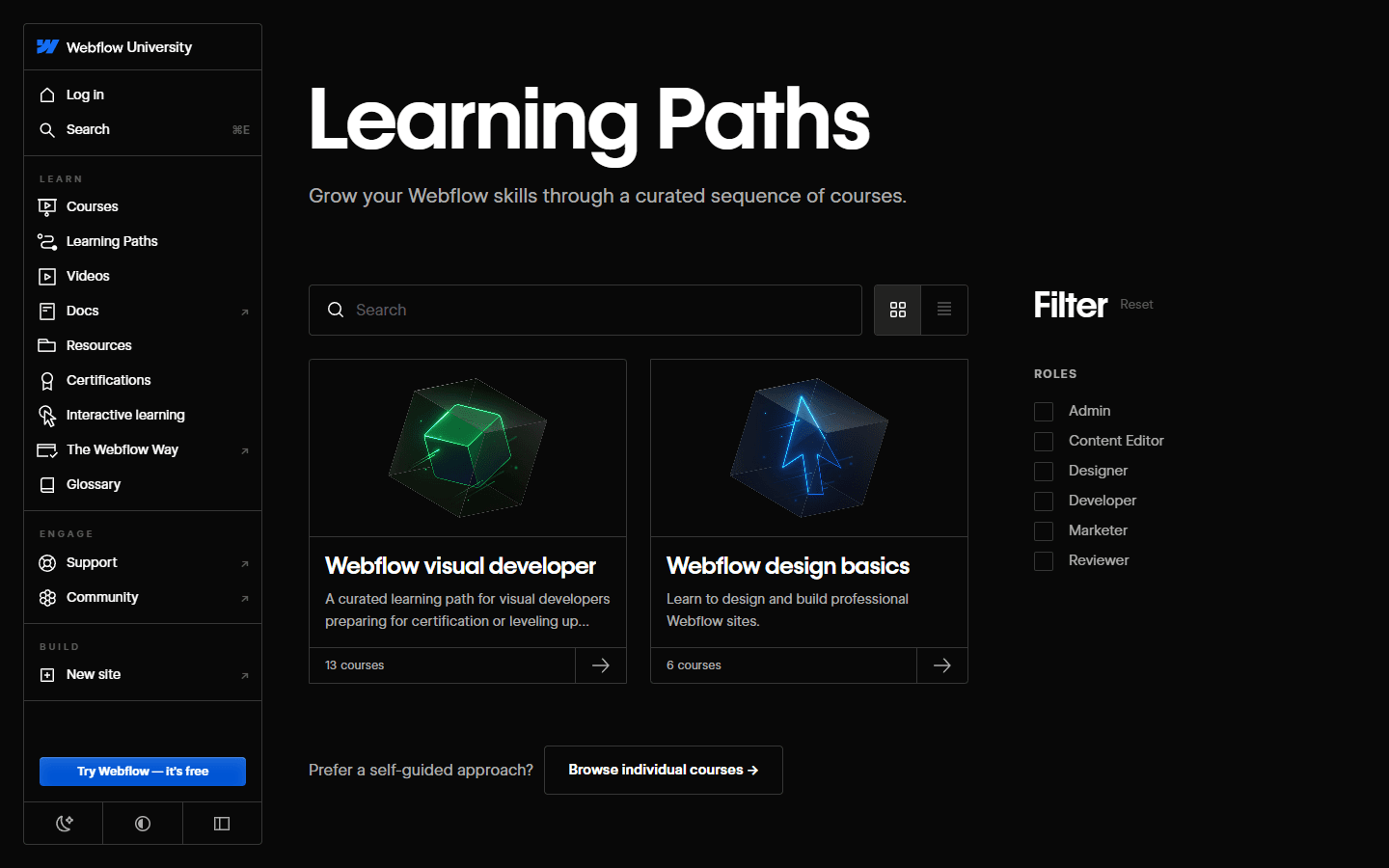The height and width of the screenshot is (868, 1389).
Task: Click the Courses icon in sidebar
Action: tap(47, 206)
